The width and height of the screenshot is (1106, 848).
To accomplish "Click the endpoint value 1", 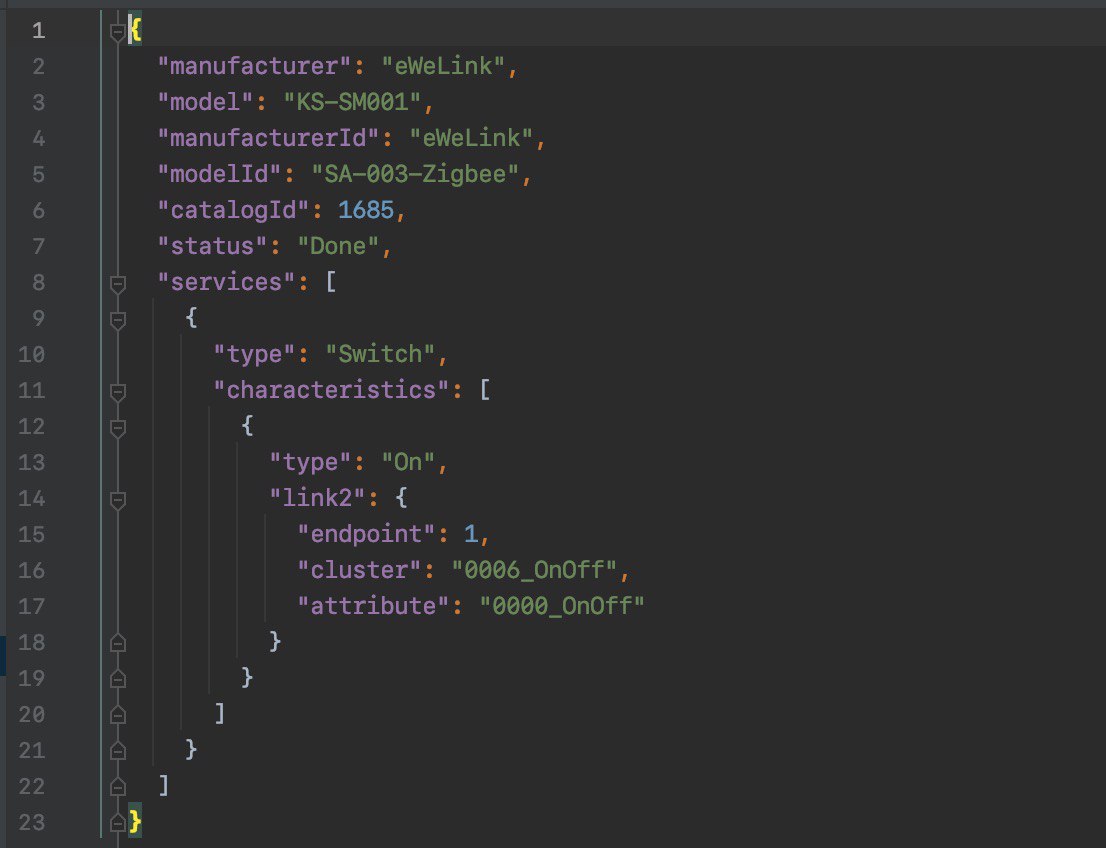I will (x=470, y=533).
